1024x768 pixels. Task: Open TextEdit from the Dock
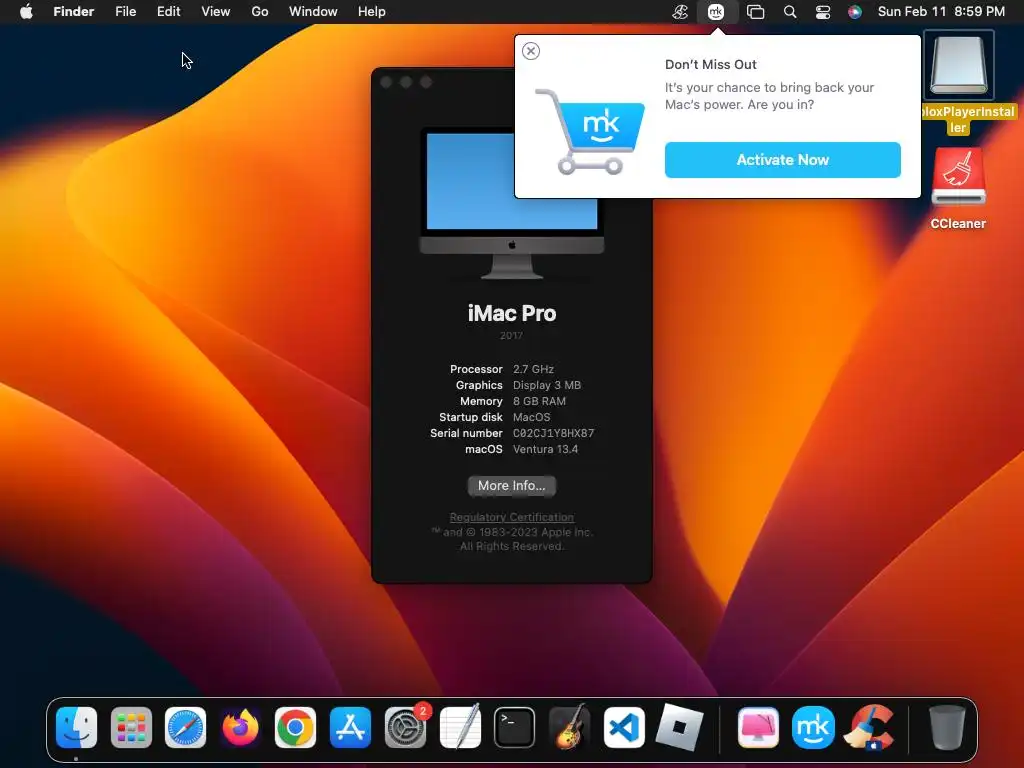pos(460,728)
